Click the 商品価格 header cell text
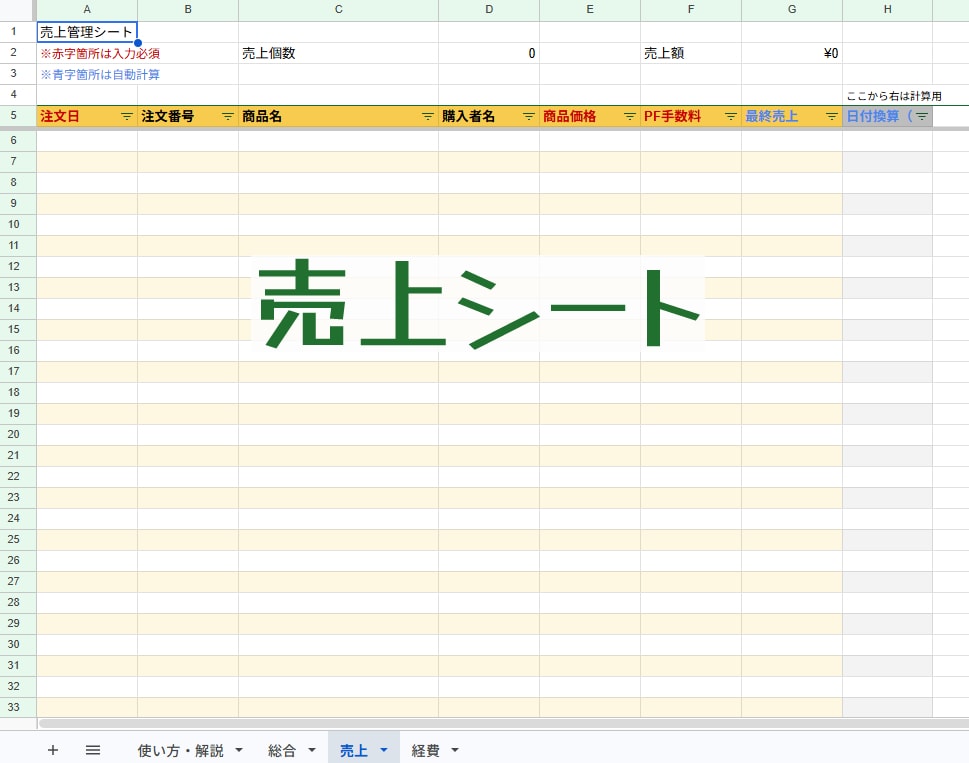The width and height of the screenshot is (969, 763). [569, 116]
